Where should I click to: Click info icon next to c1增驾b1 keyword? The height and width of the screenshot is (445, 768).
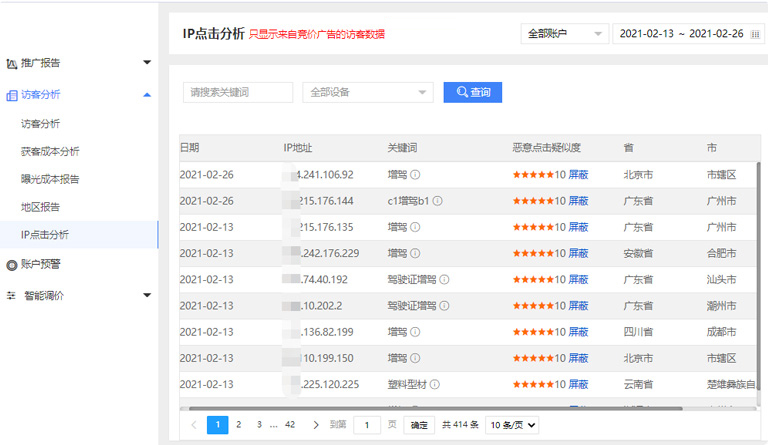tap(437, 201)
